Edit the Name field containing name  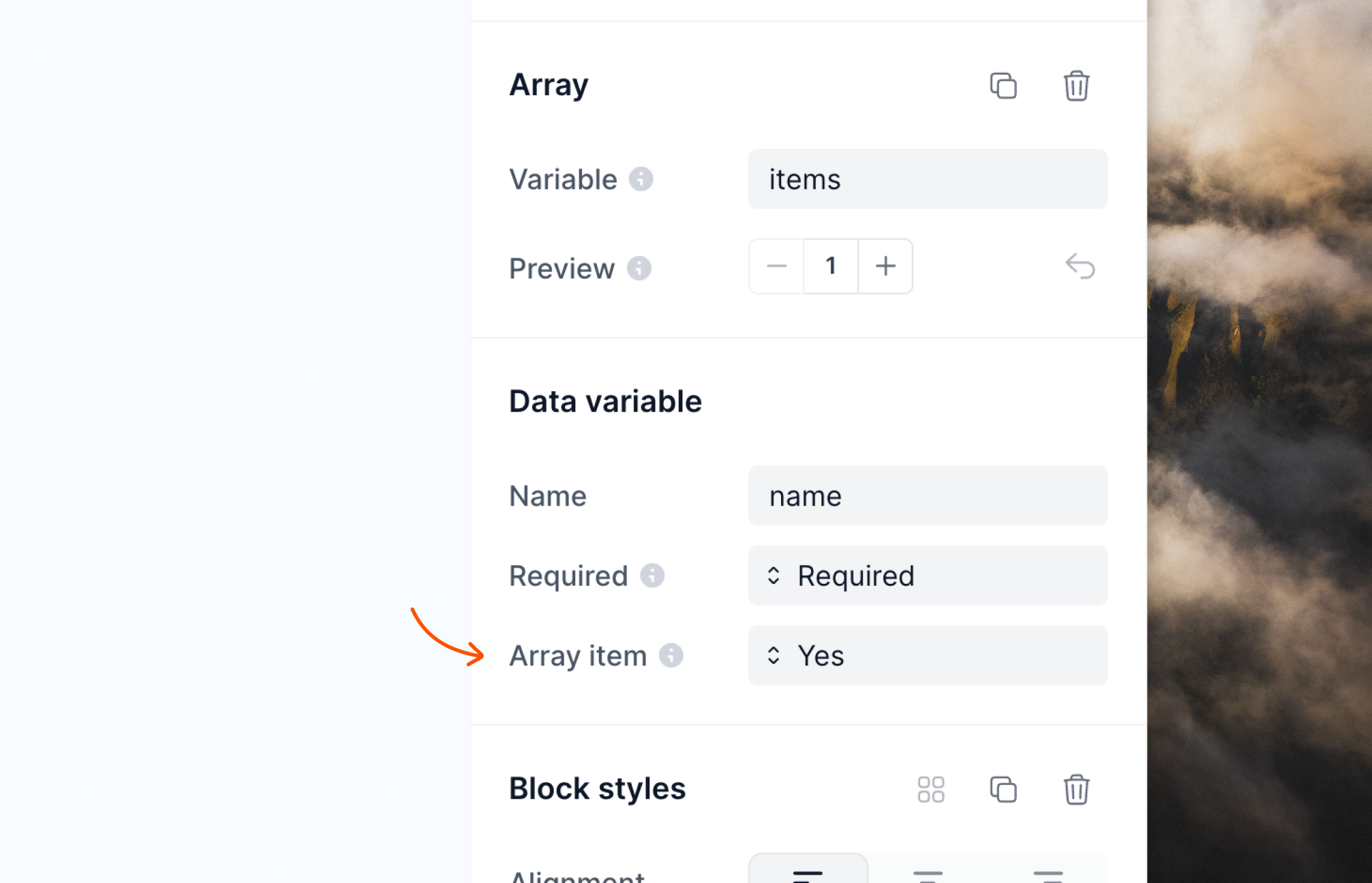[927, 496]
